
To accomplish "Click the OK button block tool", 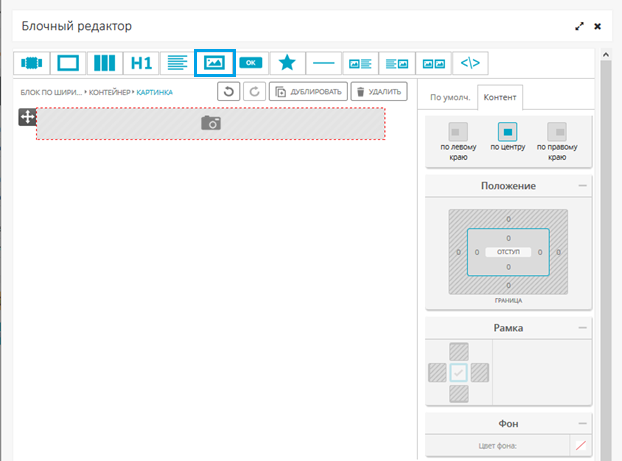I will click(251, 63).
